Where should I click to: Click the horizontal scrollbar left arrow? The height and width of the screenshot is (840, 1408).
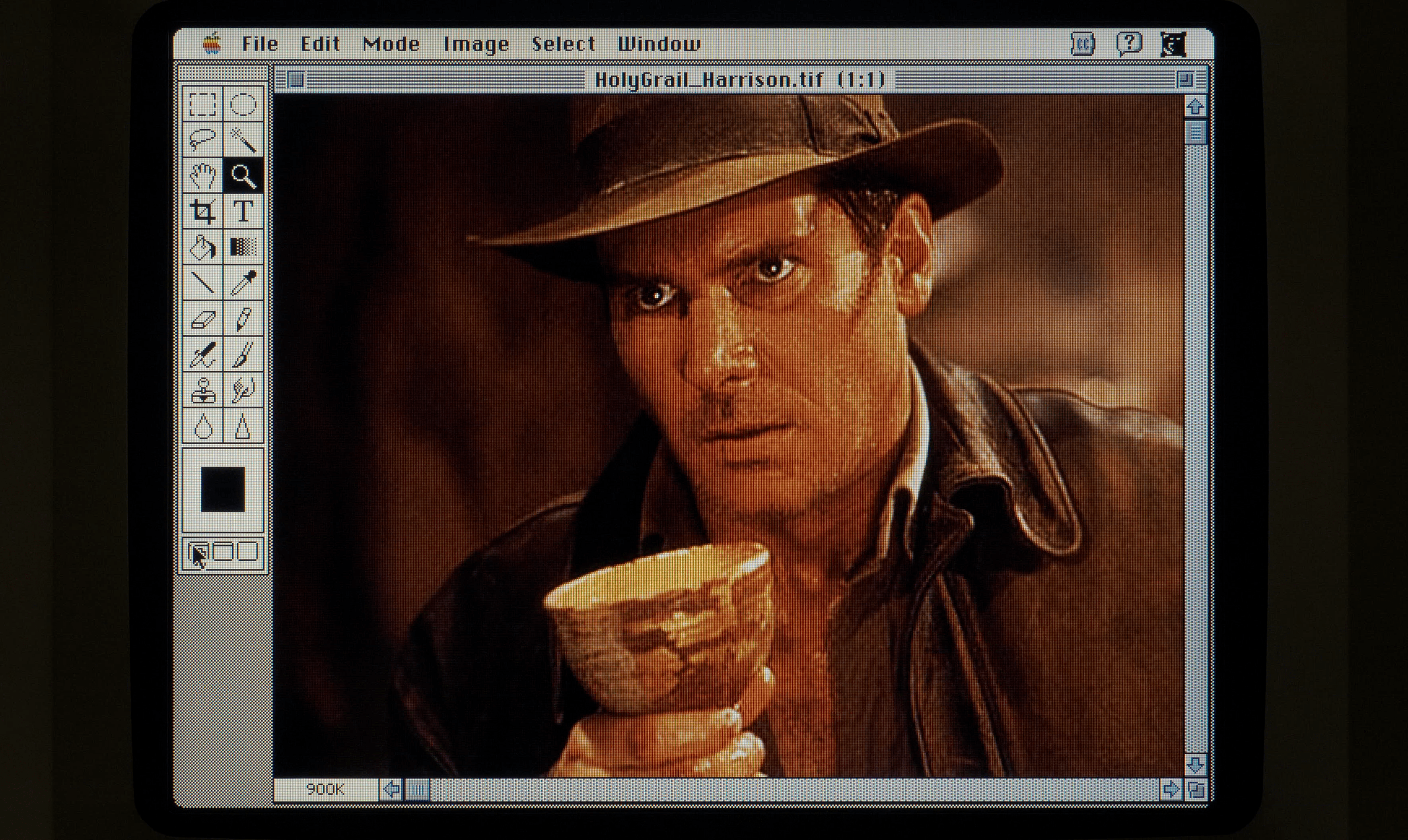392,789
